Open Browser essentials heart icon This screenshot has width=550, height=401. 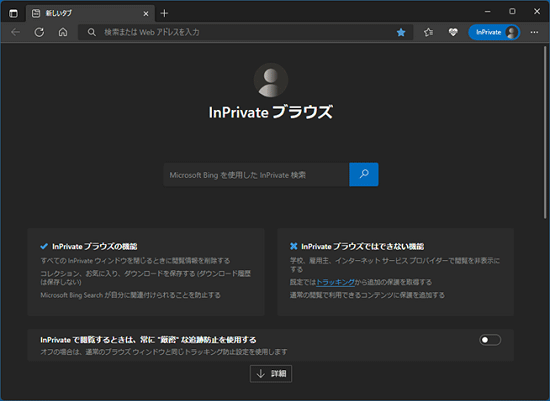point(453,32)
